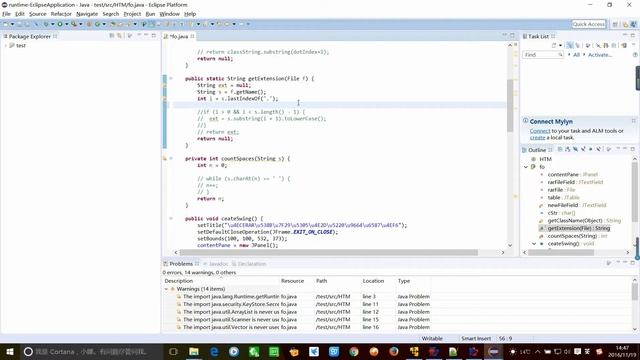Viewport: 640px width, 360px height.
Task: Switch to the Java perspective icon
Action: [625, 24]
